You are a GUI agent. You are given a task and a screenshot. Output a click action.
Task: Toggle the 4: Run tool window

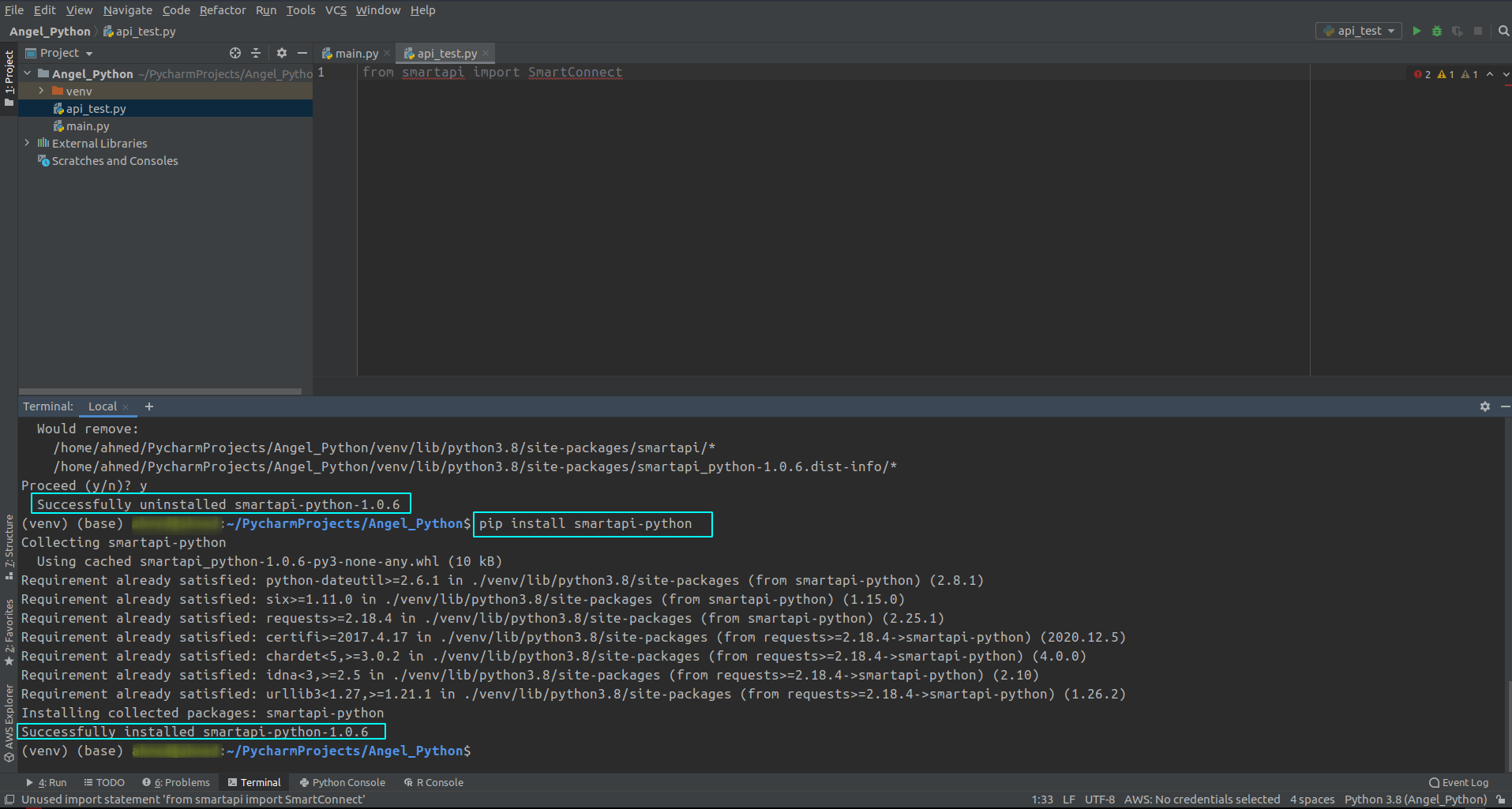tap(47, 782)
